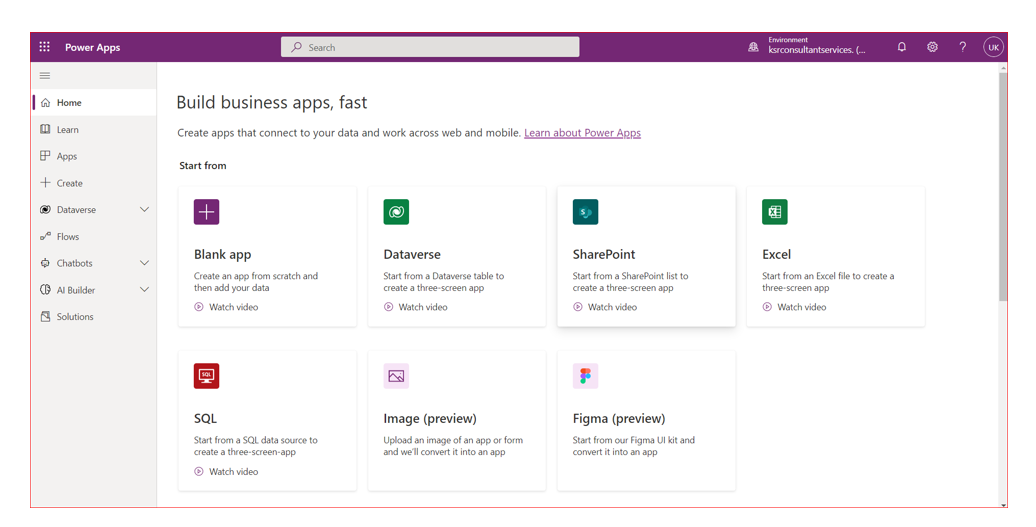Watch video on the Dataverse card

point(416,307)
